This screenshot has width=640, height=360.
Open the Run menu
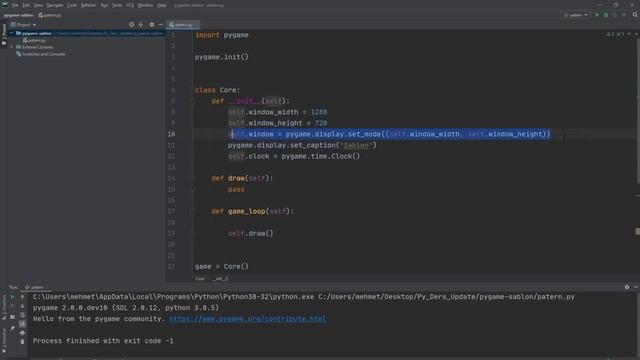[x=104, y=5]
